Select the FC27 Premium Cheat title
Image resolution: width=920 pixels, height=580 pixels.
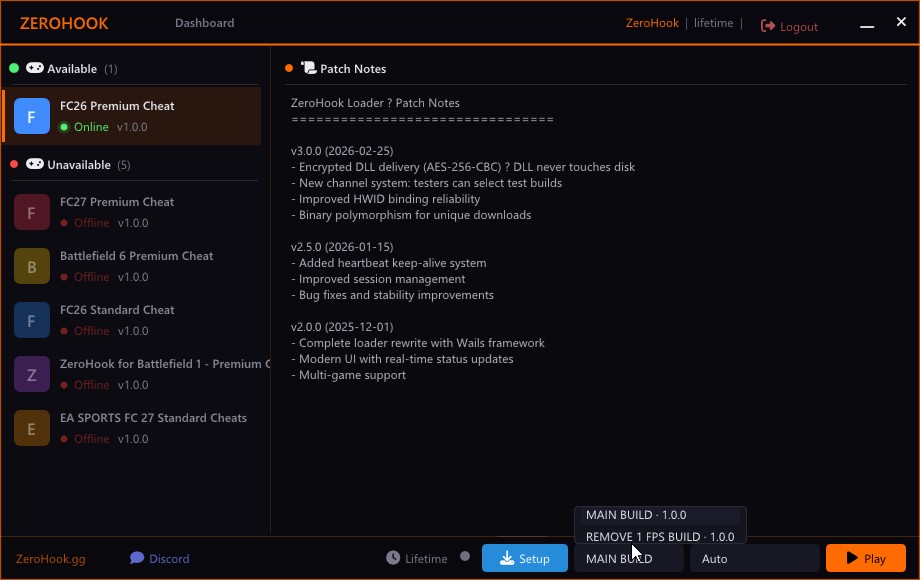(117, 202)
